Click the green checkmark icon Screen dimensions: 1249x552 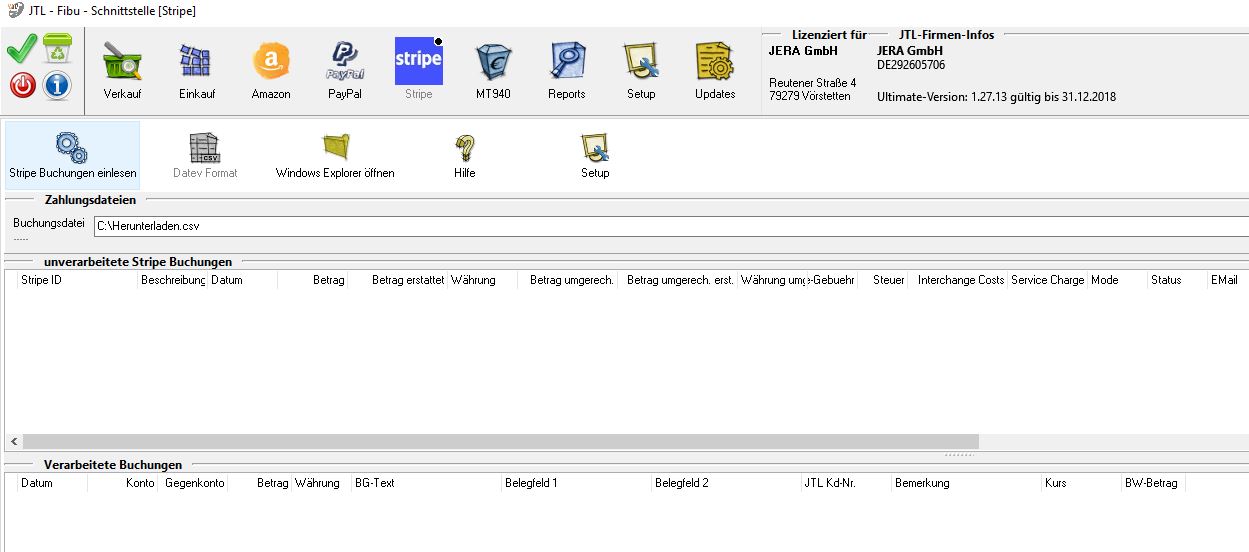[x=22, y=48]
